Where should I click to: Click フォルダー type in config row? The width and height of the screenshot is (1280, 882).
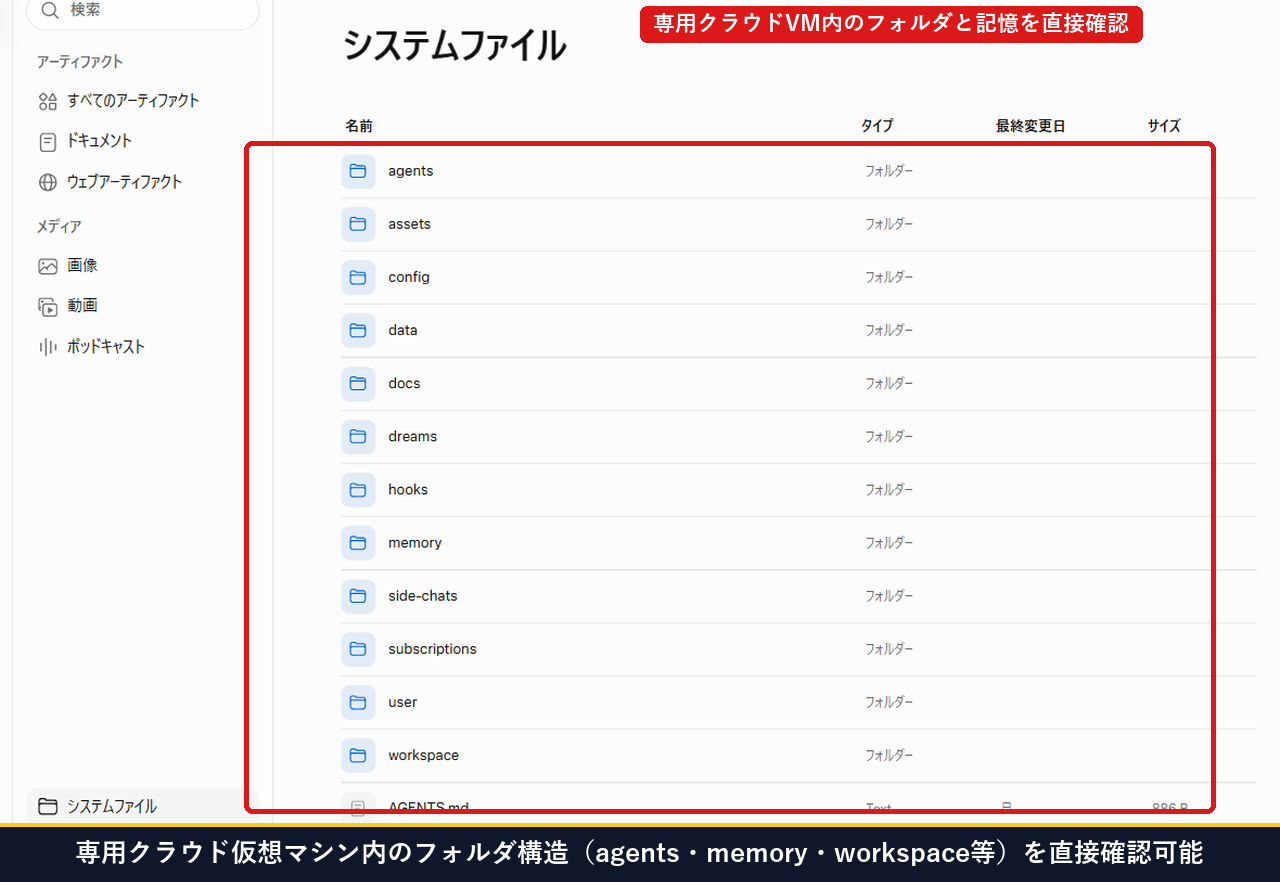click(x=889, y=277)
